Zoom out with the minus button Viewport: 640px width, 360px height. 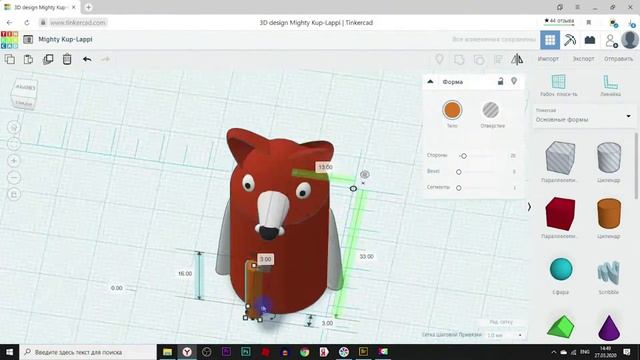pos(14,178)
